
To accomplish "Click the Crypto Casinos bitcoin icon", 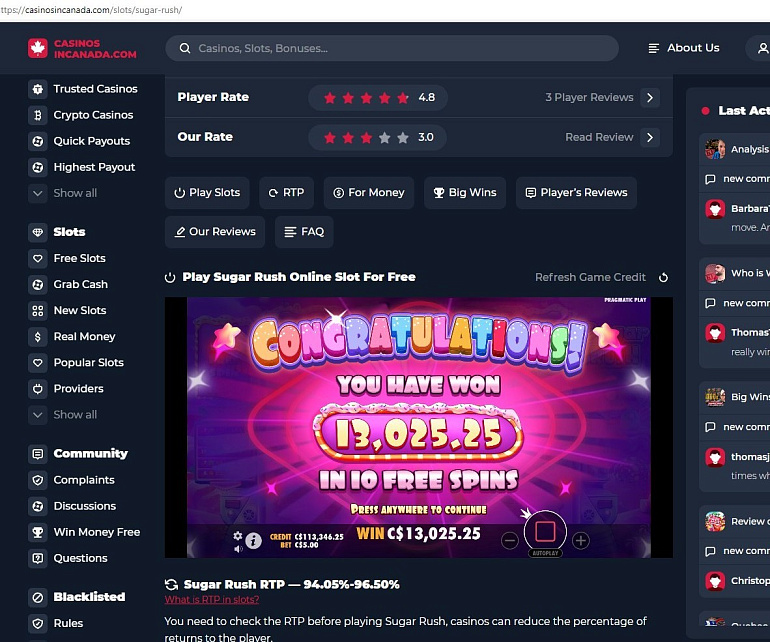I will point(38,115).
